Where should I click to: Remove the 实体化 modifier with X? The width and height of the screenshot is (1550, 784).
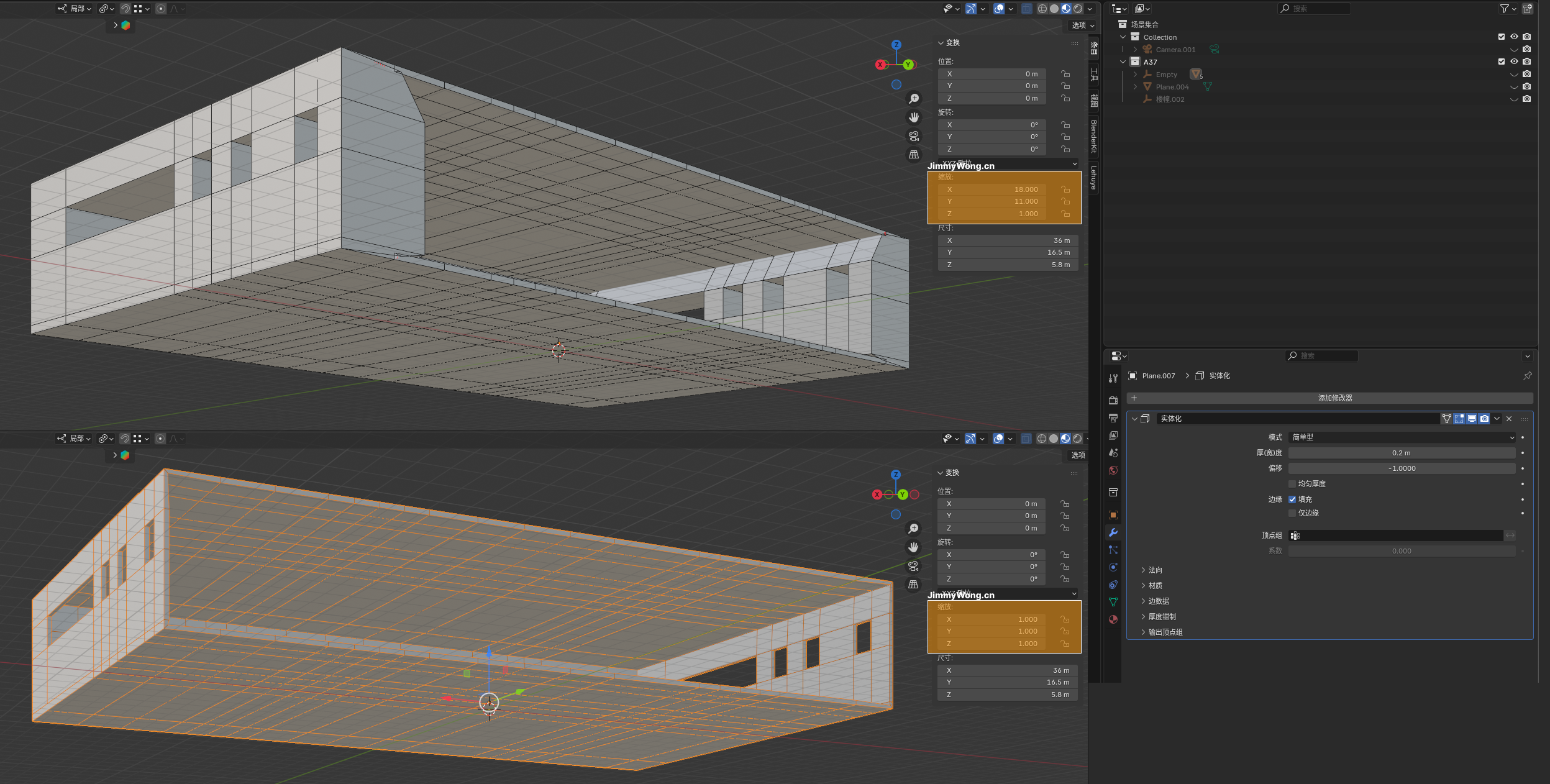(1509, 419)
